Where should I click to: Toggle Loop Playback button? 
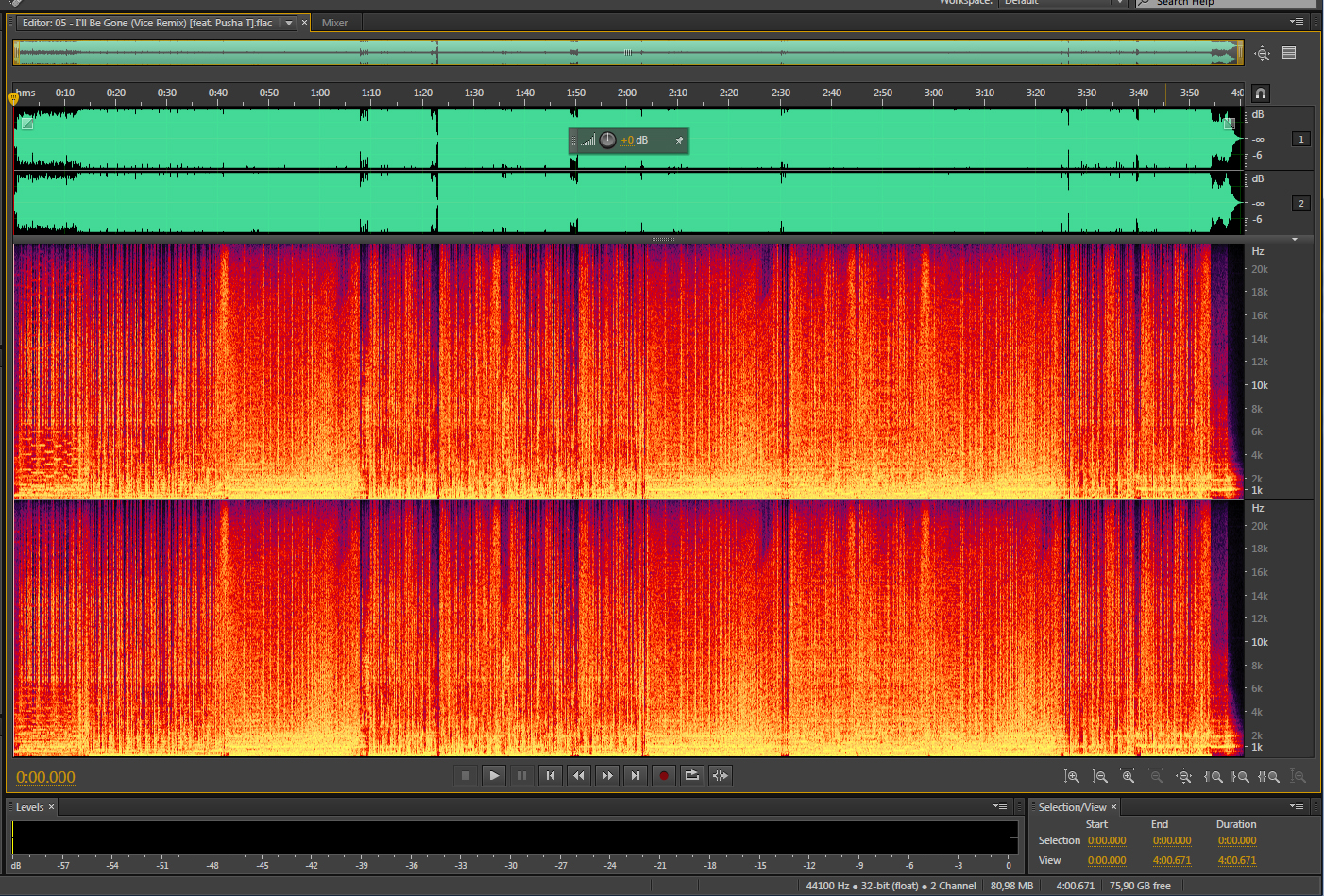pyautogui.click(x=692, y=776)
